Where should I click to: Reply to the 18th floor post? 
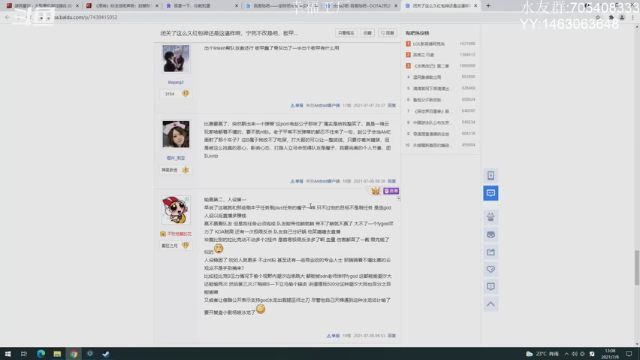pos(392,181)
